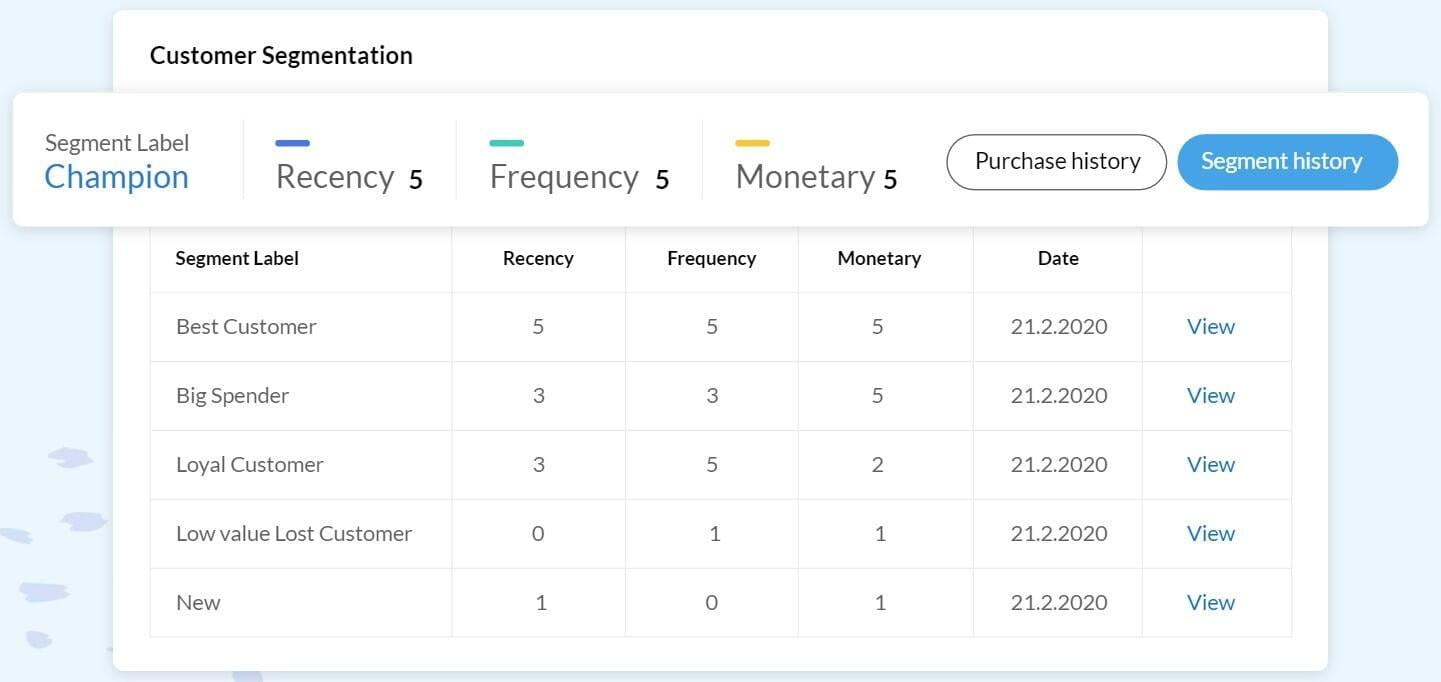The height and width of the screenshot is (682, 1441).
Task: Click the yellow Monetary color bar
Action: point(752,143)
